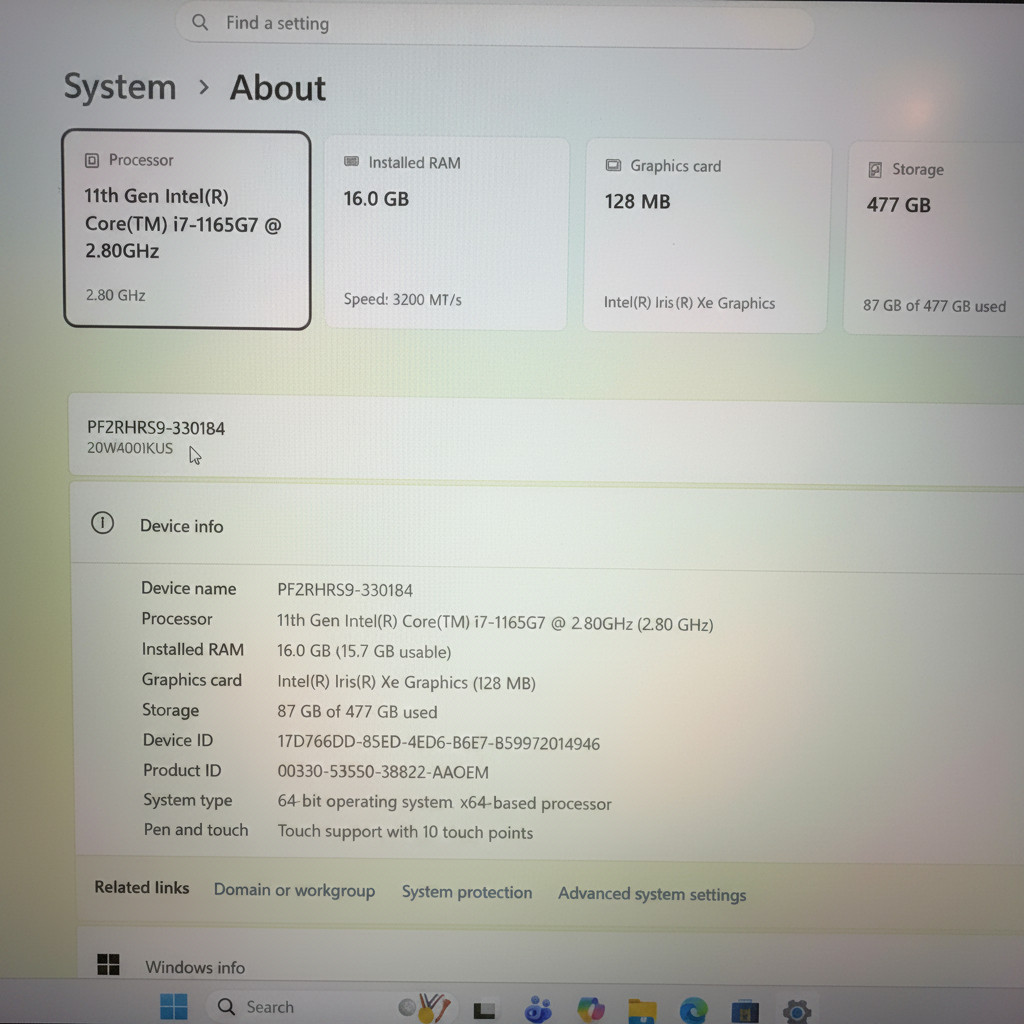Focus the Find a setting search box
This screenshot has width=1024, height=1024.
[x=494, y=26]
